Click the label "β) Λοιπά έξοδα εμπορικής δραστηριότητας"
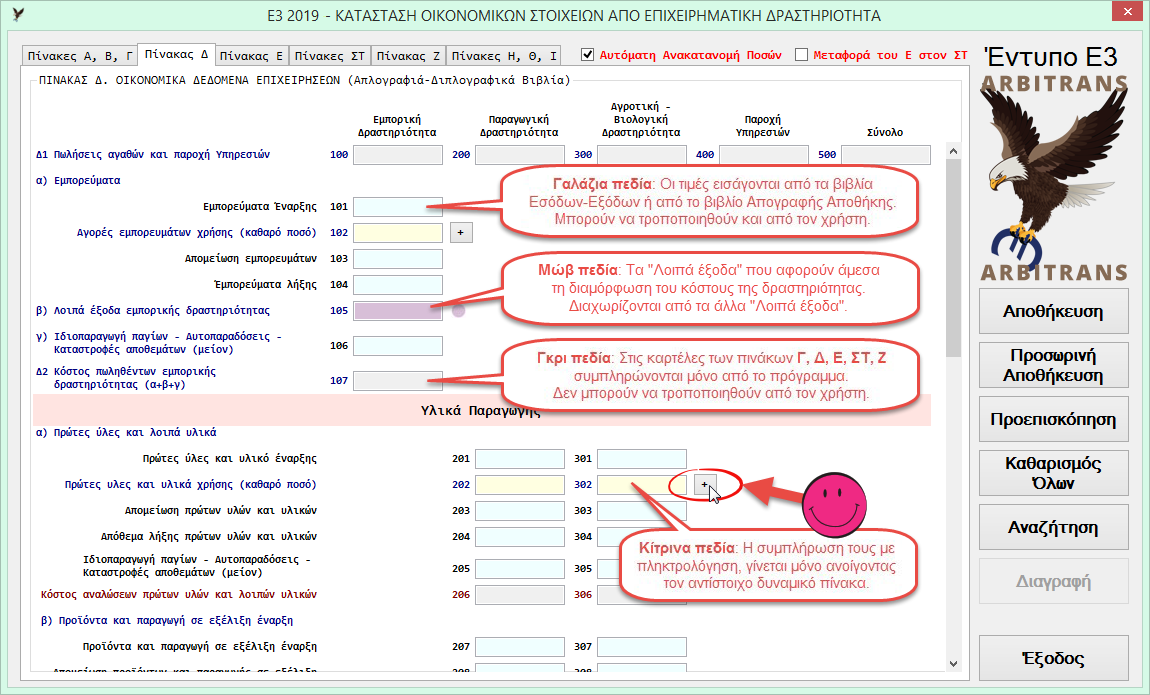Screen dimensions: 1150x695 click(x=153, y=311)
